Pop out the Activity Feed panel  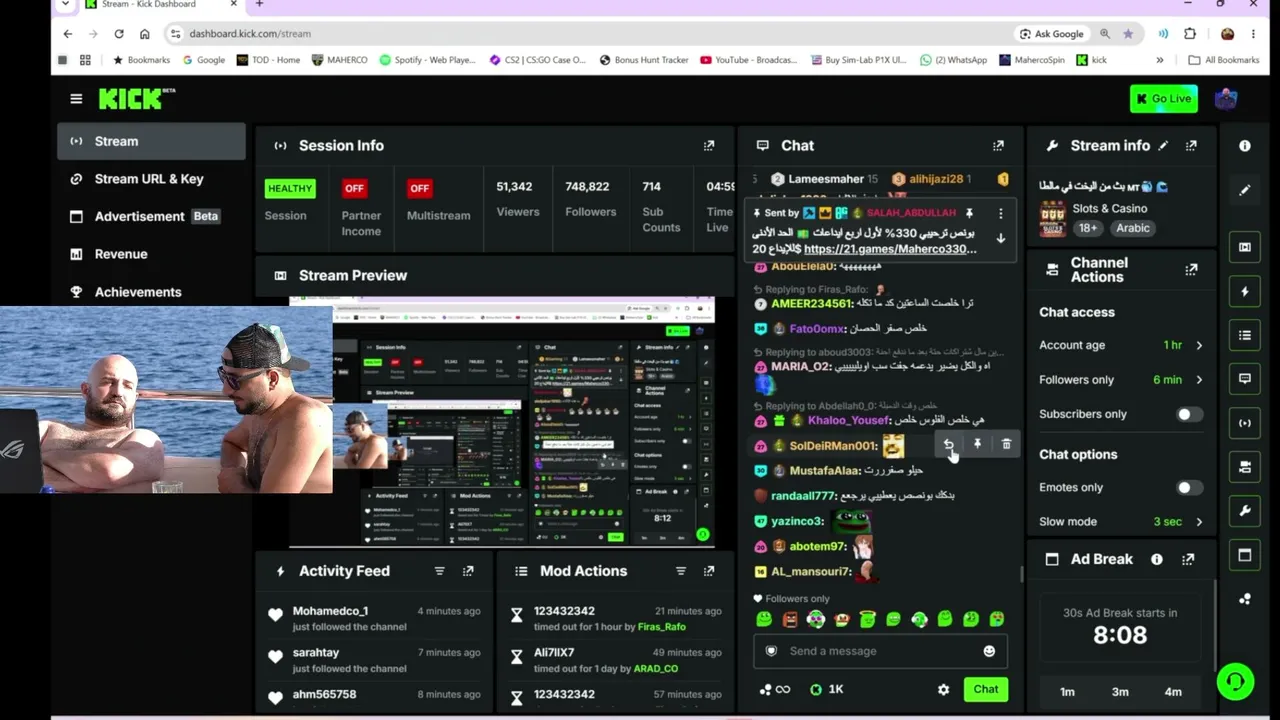tap(468, 571)
